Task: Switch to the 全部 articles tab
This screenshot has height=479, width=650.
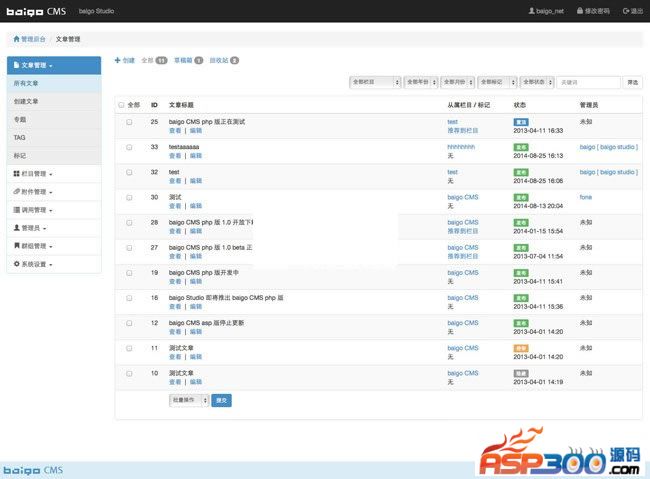Action: [154, 60]
